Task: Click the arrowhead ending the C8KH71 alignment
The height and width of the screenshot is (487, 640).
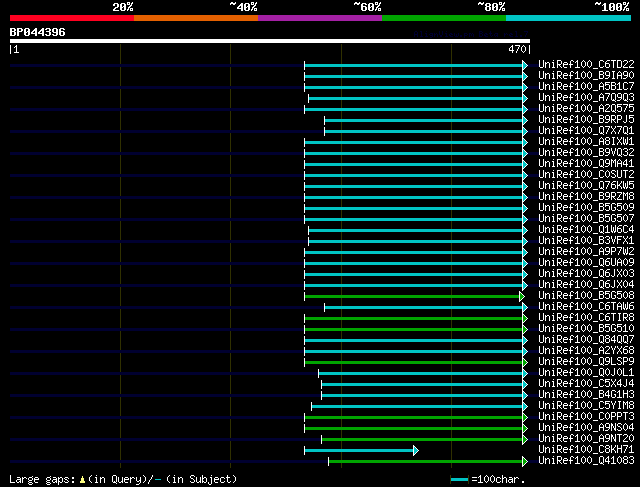Action: [x=416, y=451]
